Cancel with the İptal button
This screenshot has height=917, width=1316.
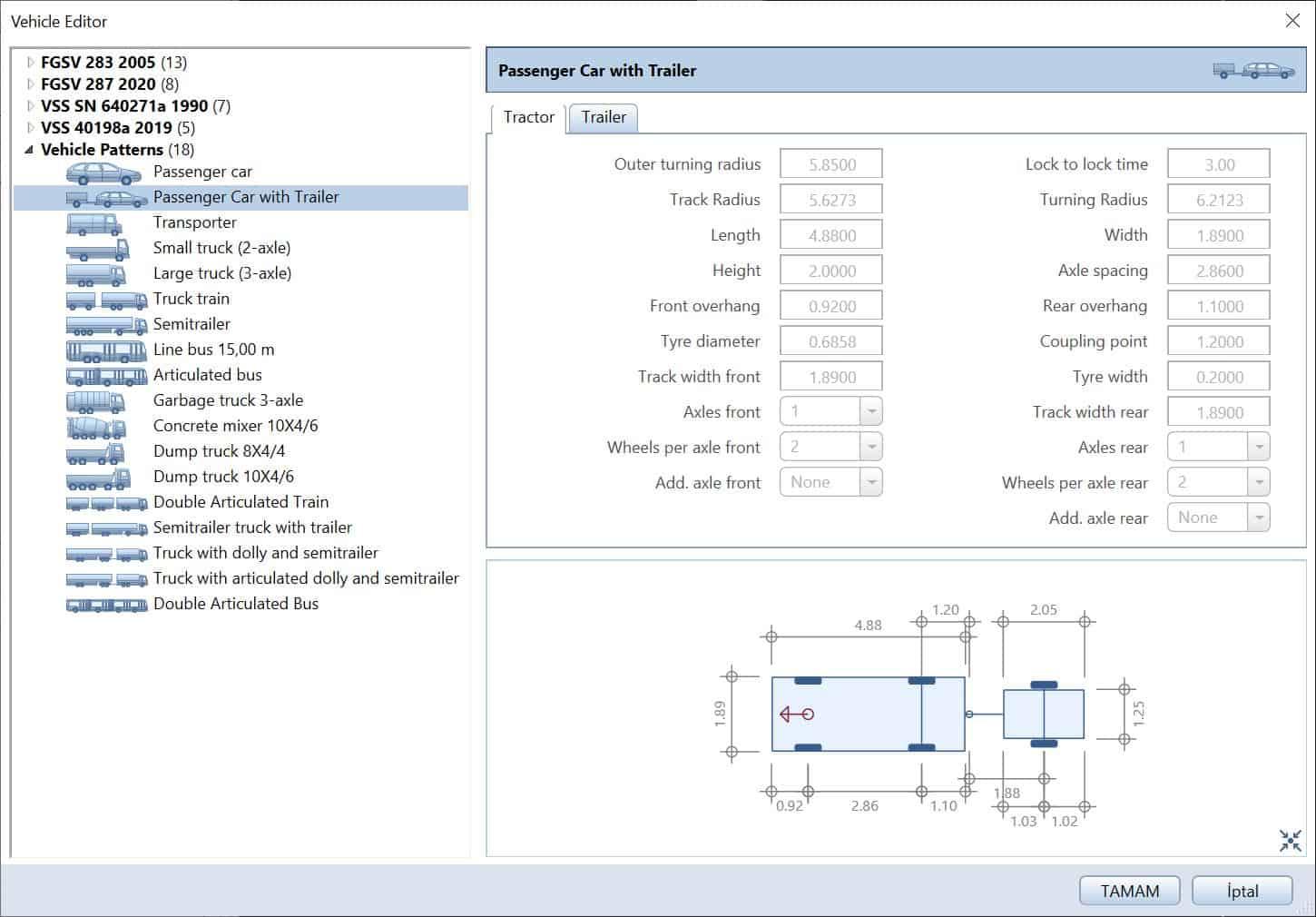1242,891
